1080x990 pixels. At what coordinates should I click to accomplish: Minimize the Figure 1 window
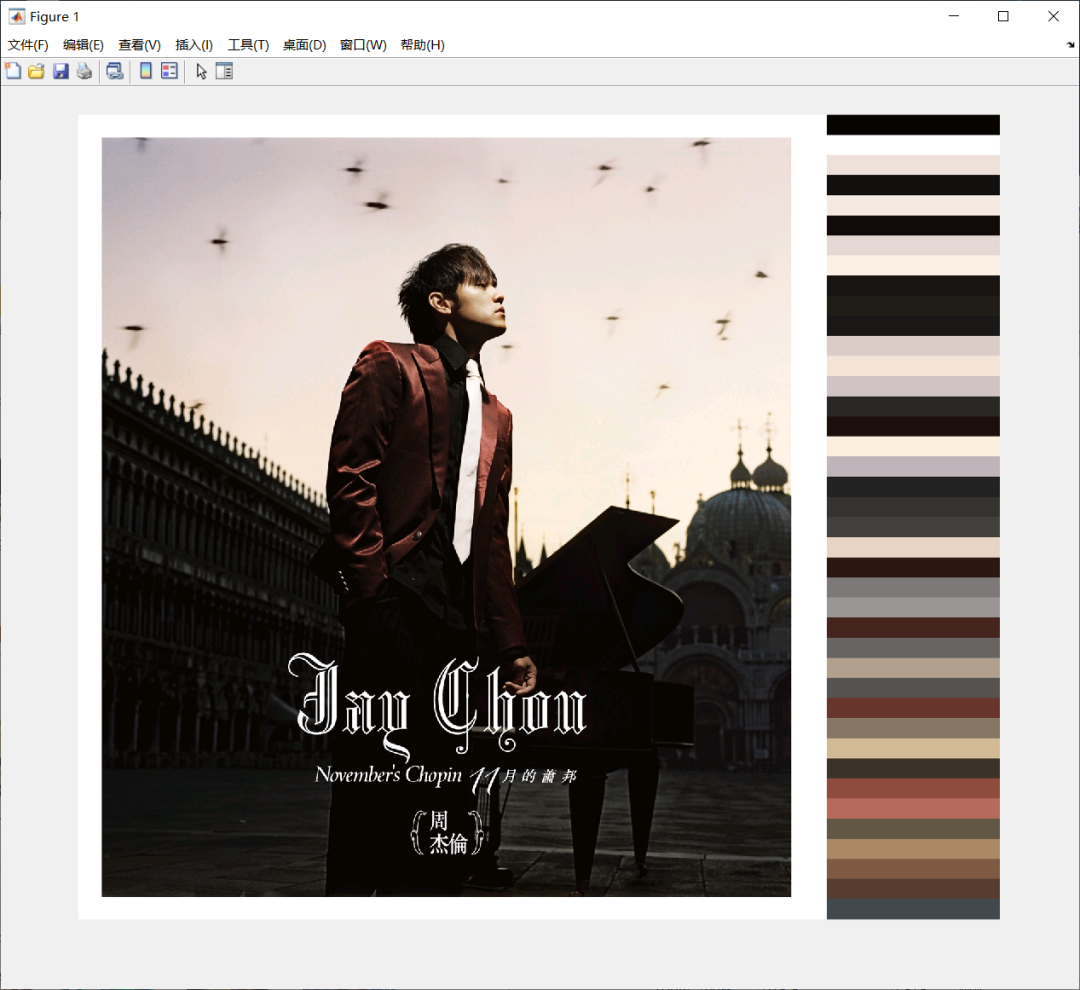coord(954,17)
